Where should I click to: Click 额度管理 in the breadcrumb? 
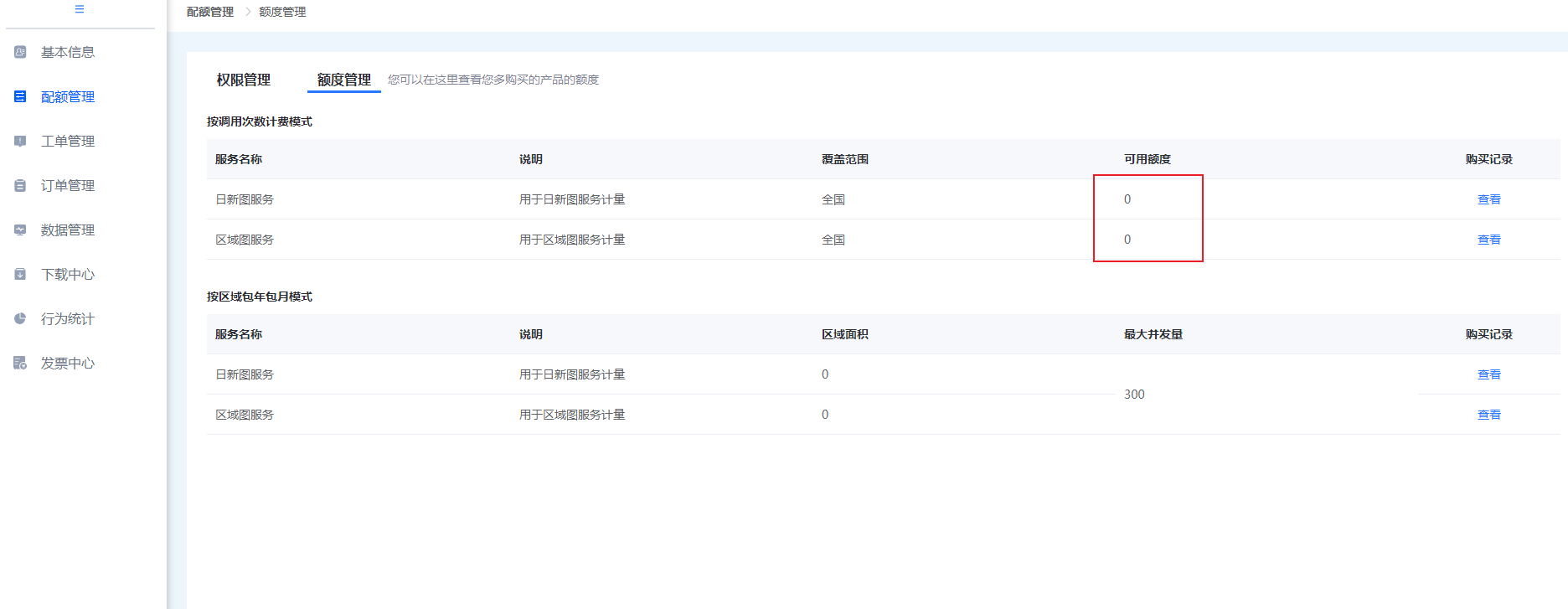[x=282, y=12]
